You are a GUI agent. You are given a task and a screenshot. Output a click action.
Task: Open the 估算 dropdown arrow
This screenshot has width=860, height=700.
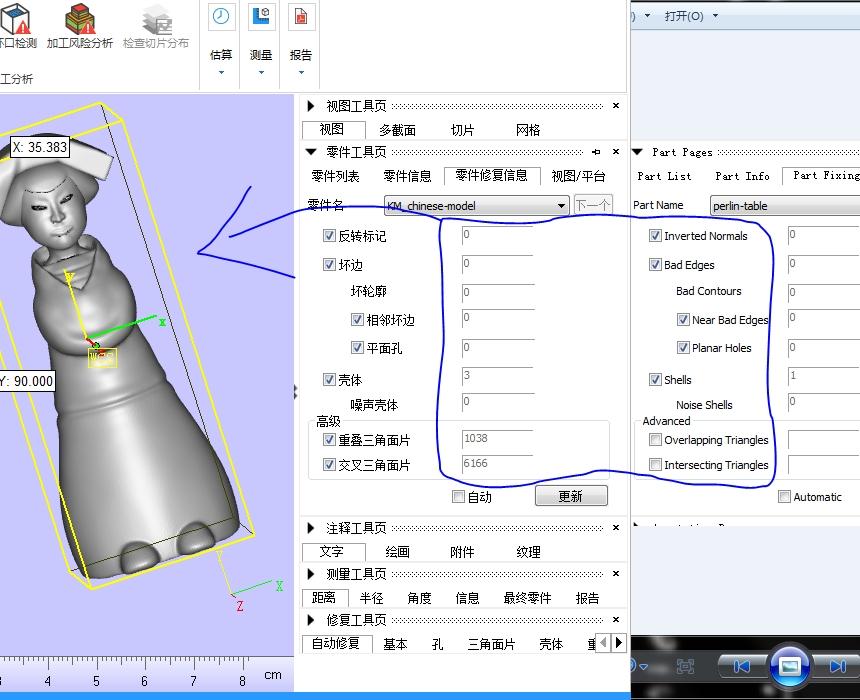click(x=221, y=72)
